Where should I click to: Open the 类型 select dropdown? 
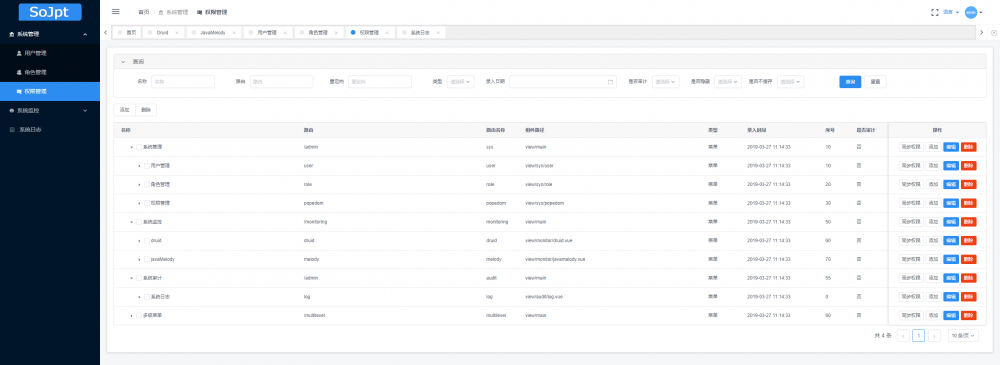point(460,82)
